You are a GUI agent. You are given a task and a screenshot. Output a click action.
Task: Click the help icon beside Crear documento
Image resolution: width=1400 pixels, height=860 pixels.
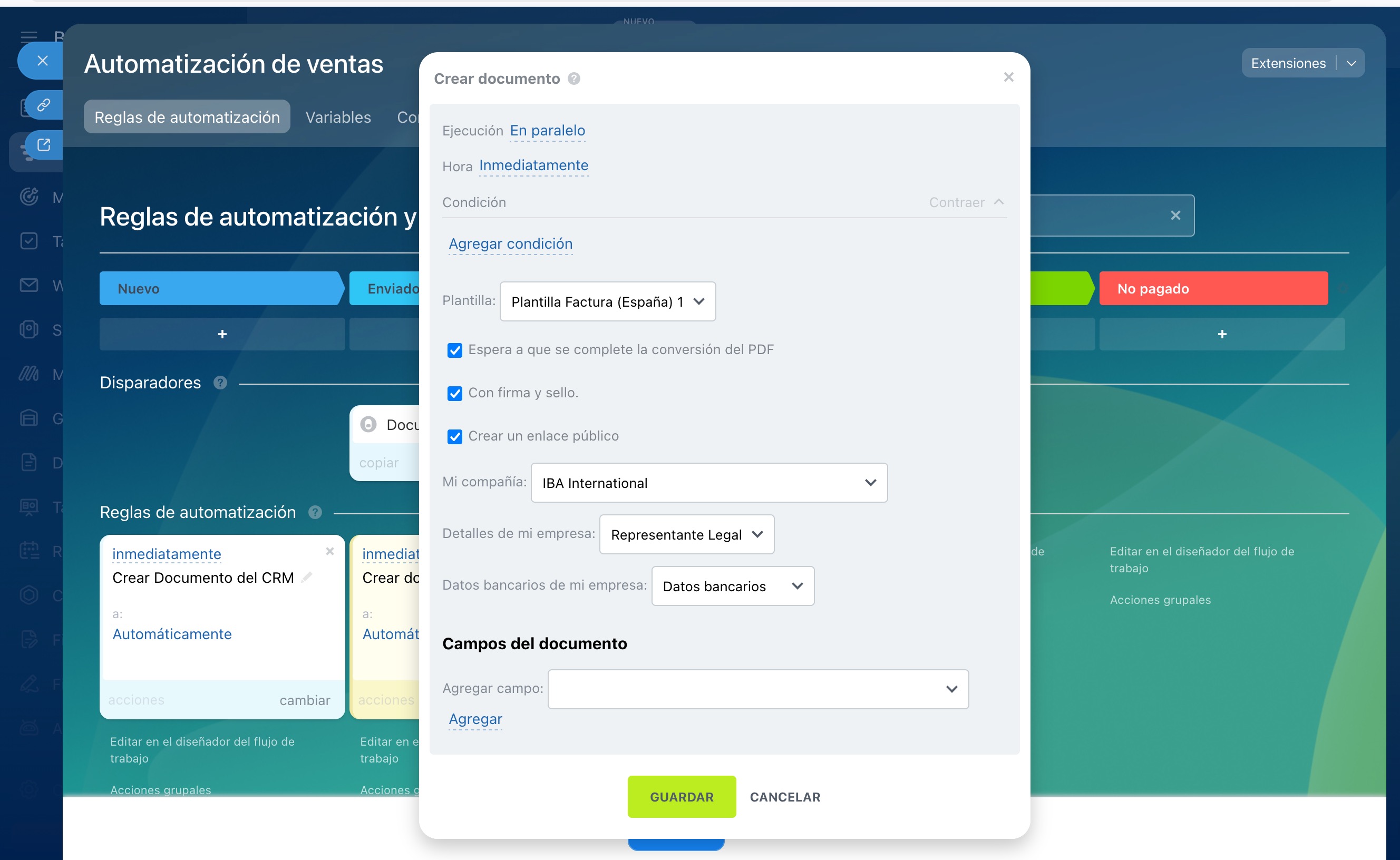point(574,79)
